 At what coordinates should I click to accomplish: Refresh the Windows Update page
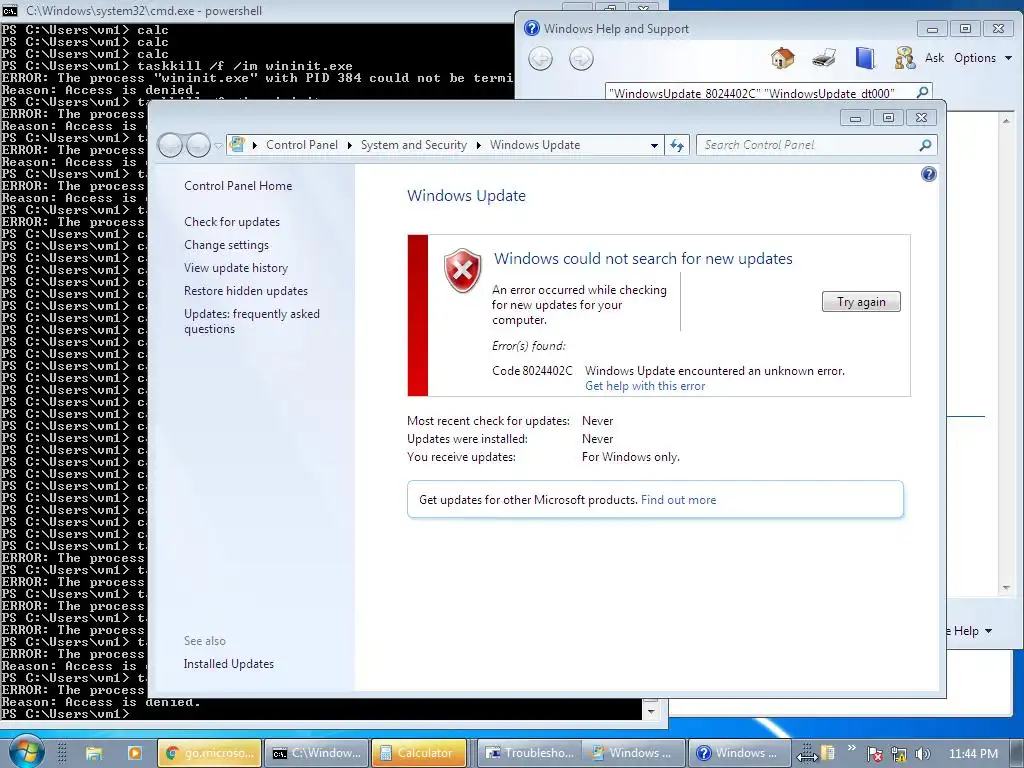[x=677, y=145]
